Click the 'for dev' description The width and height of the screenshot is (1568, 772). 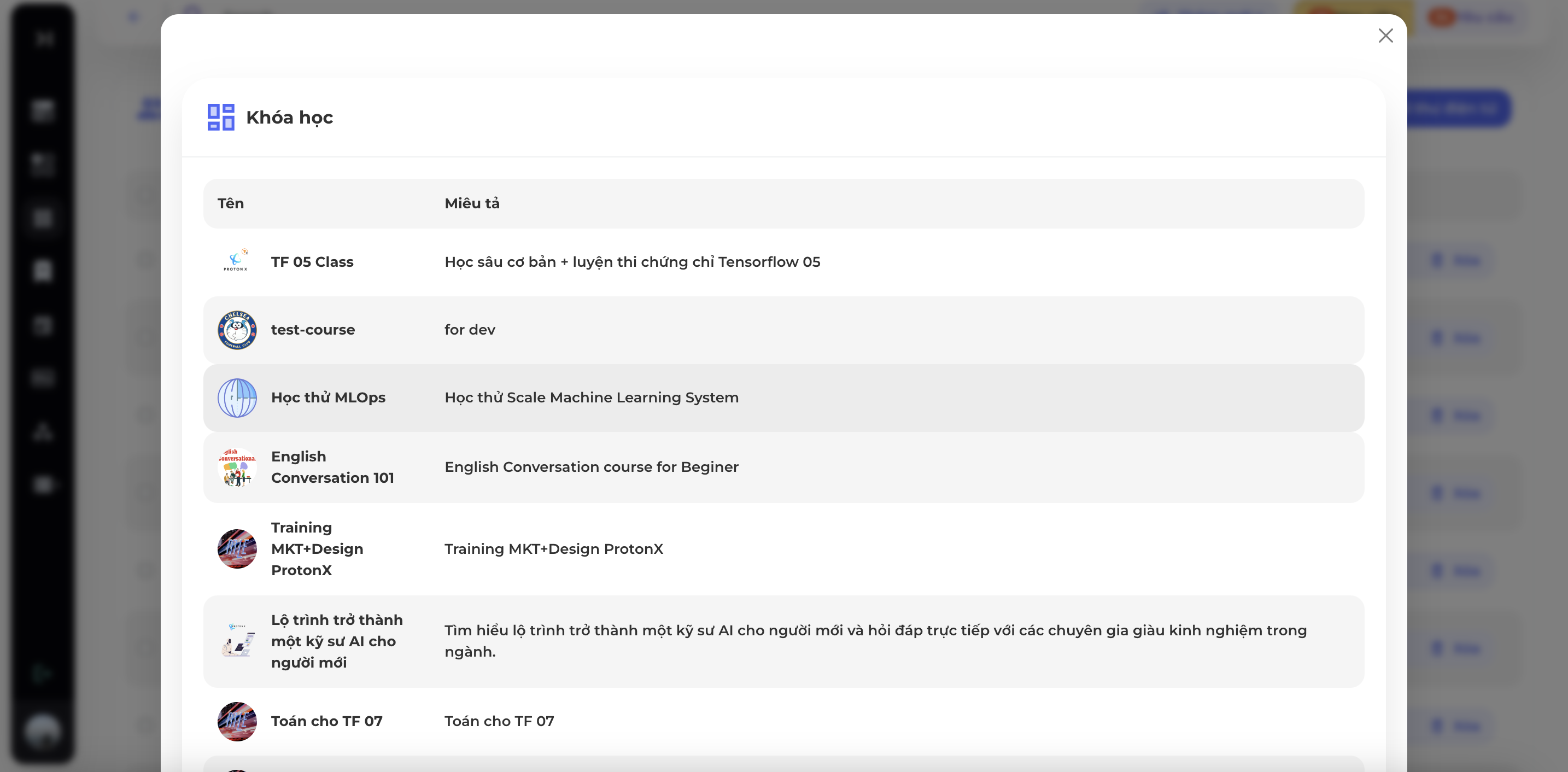click(x=469, y=329)
